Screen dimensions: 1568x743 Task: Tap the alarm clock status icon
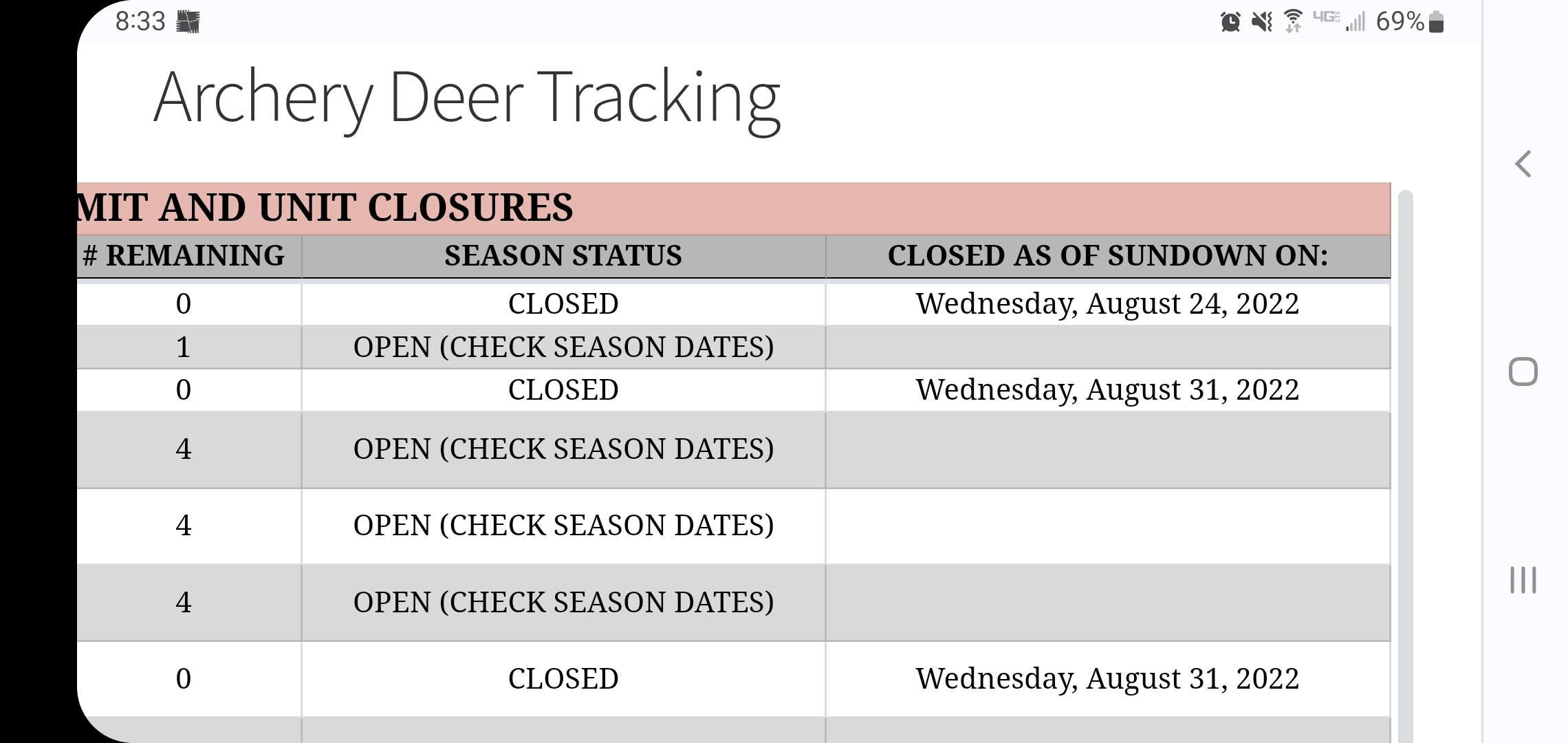1230,21
